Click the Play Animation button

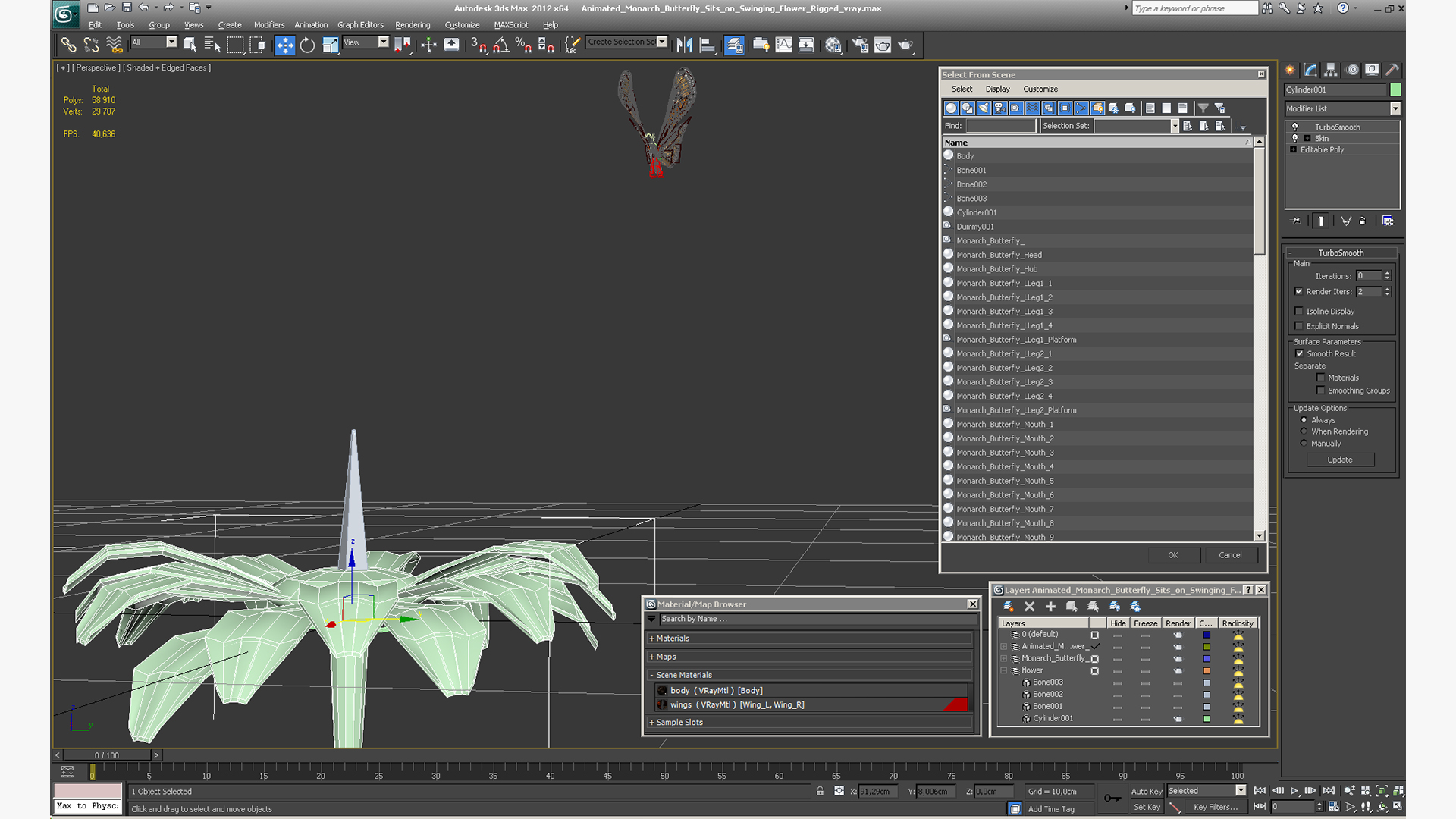tap(1294, 791)
